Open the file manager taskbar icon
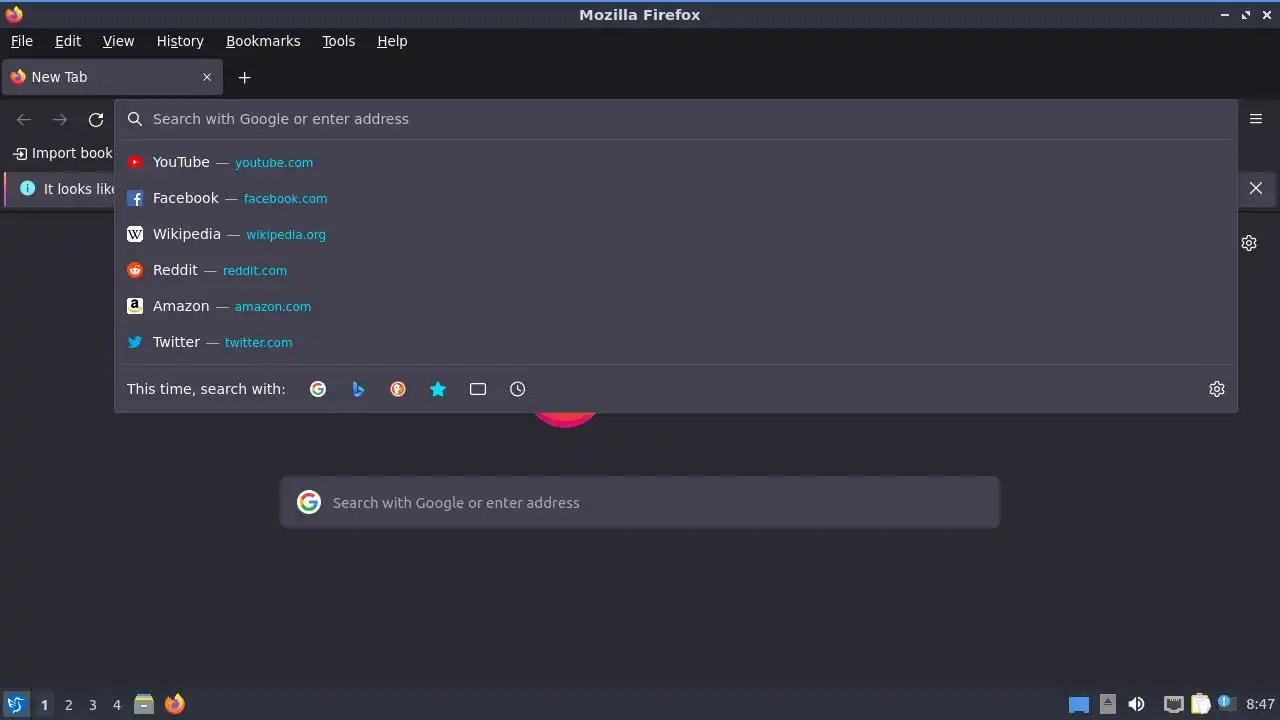The height and width of the screenshot is (720, 1280). (x=144, y=704)
